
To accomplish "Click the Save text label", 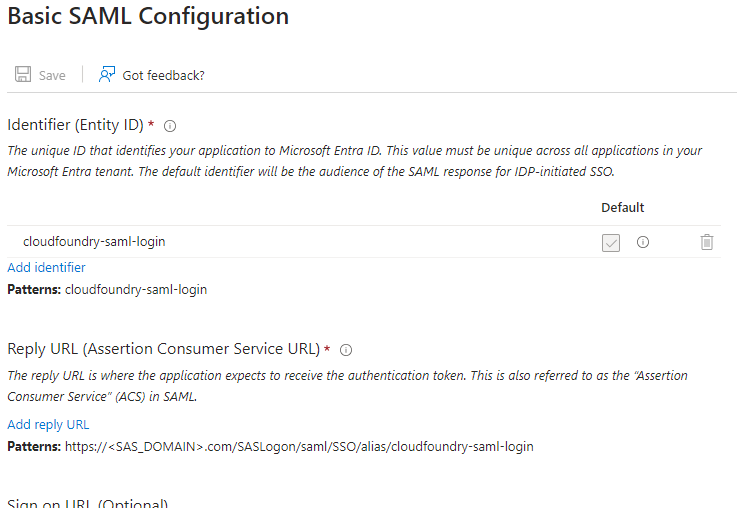I will tap(52, 75).
